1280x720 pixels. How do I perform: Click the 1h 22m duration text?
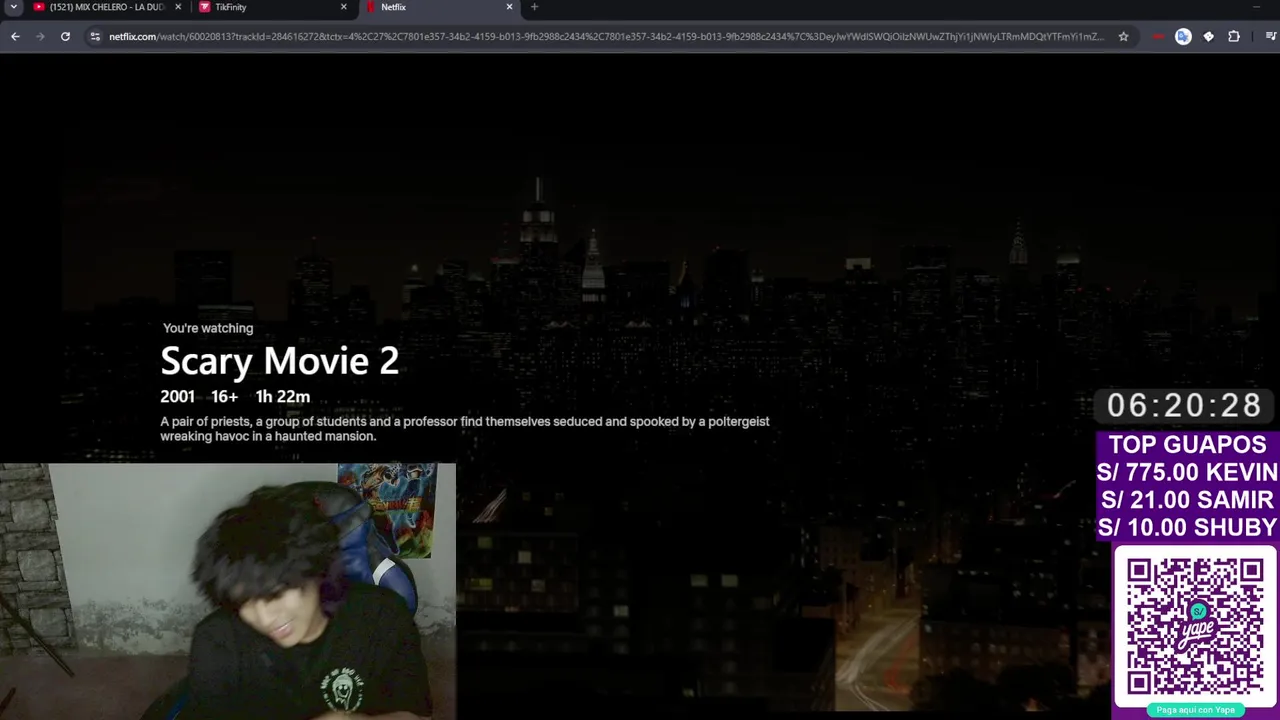click(x=282, y=396)
